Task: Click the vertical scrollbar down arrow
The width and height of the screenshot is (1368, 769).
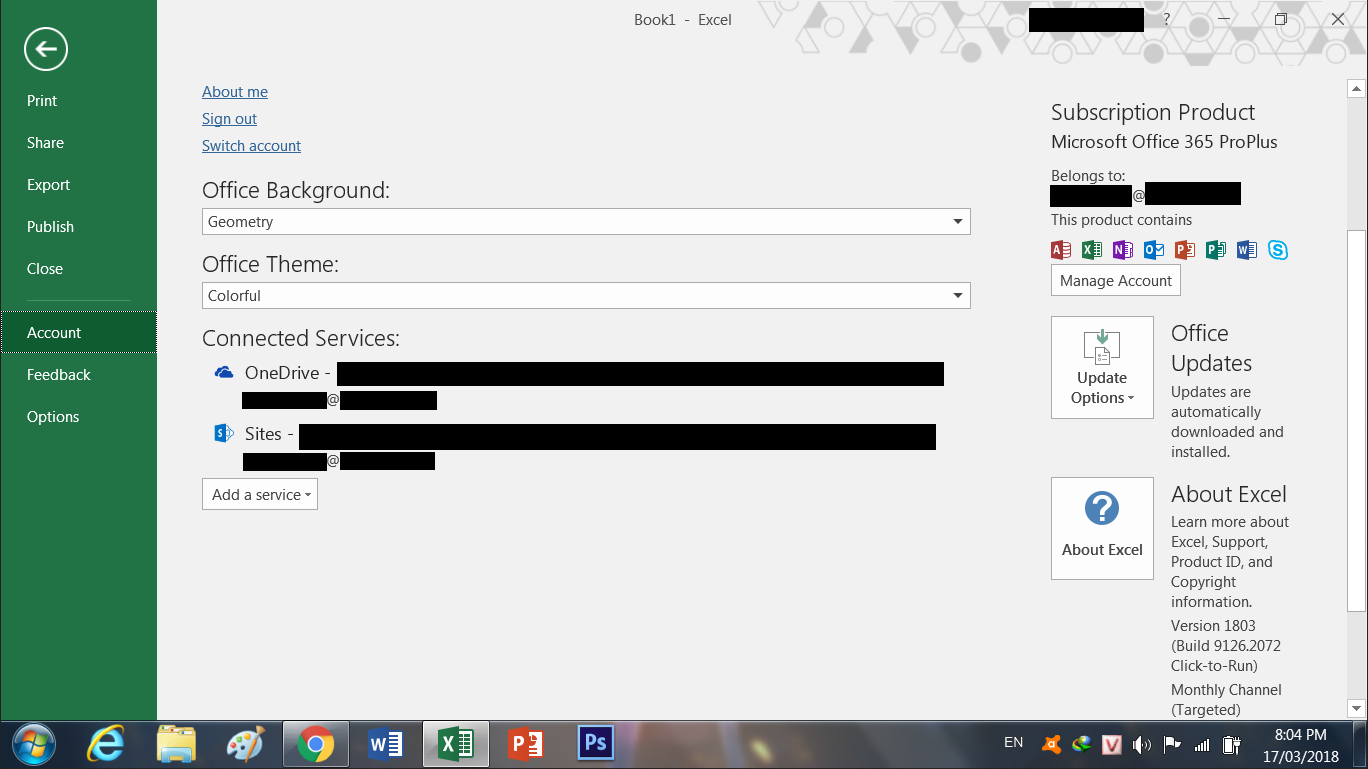Action: click(x=1356, y=708)
